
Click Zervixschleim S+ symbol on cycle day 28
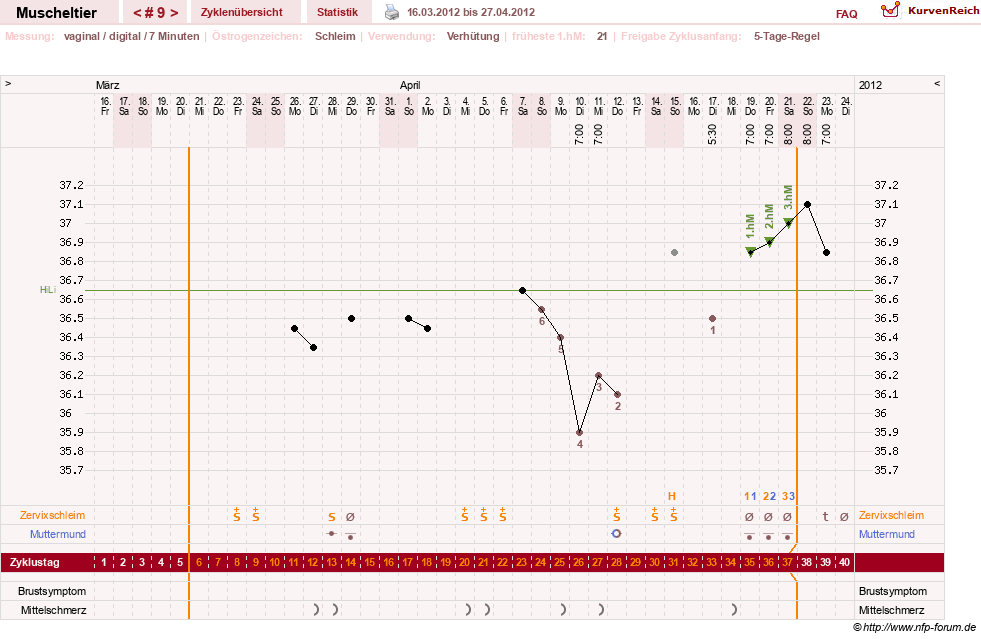(616, 514)
